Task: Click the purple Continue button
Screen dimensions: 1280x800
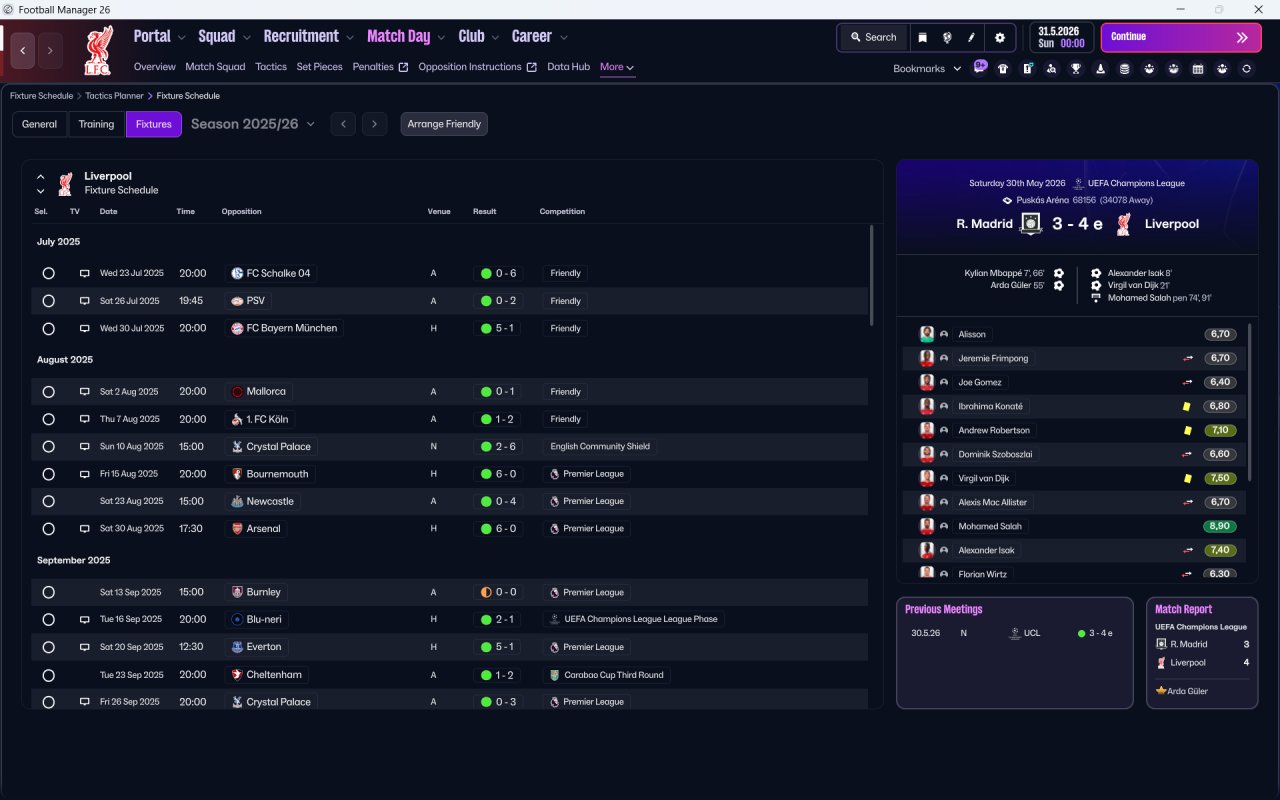Action: [x=1181, y=37]
